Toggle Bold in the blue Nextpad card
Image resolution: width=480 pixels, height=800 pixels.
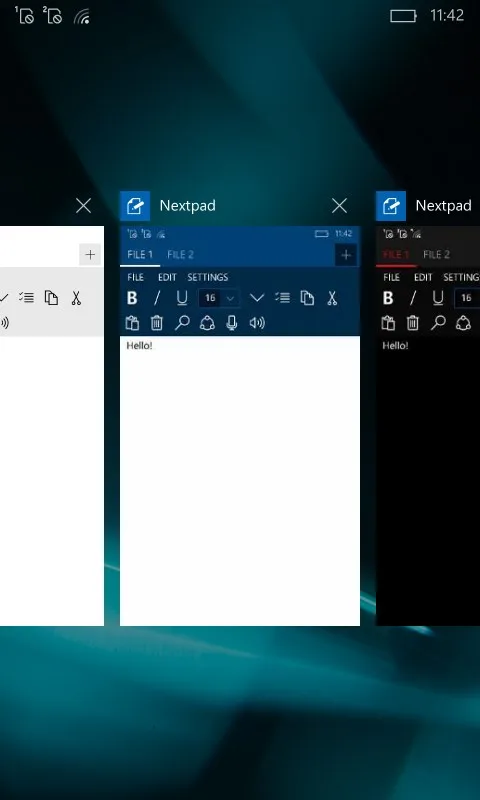(132, 298)
